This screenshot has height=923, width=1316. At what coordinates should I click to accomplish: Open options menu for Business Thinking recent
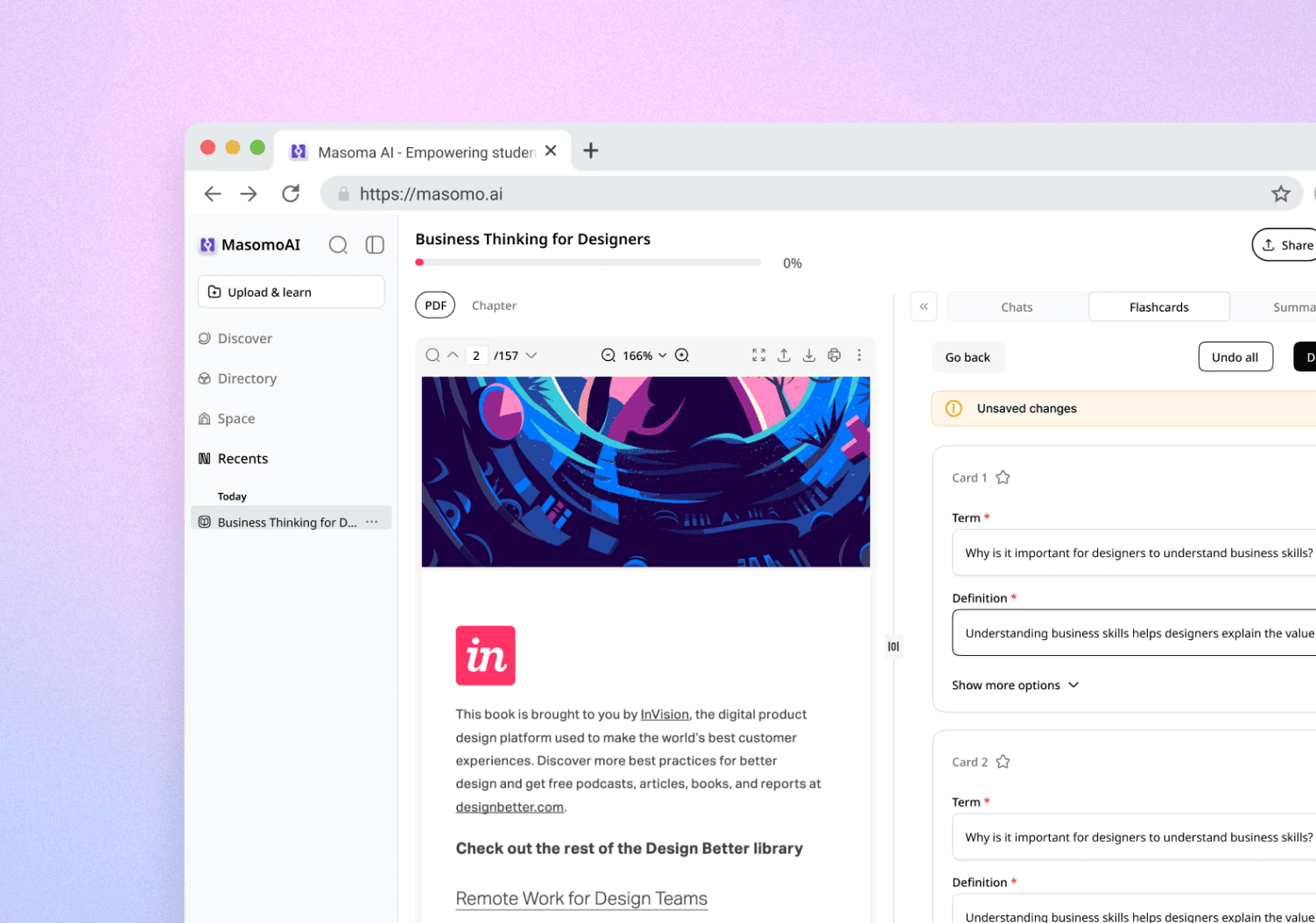372,522
